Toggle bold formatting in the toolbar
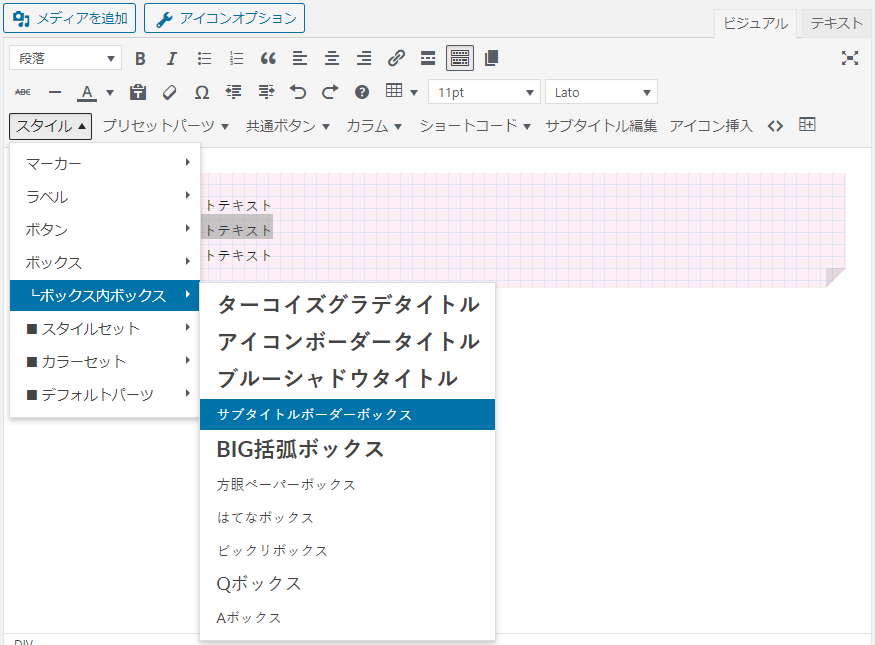The height and width of the screenshot is (645, 875). (140, 58)
